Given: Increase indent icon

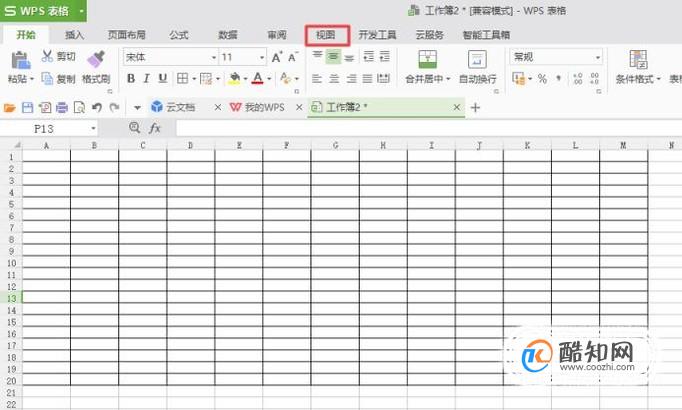Looking at the screenshot, I should click(x=384, y=56).
